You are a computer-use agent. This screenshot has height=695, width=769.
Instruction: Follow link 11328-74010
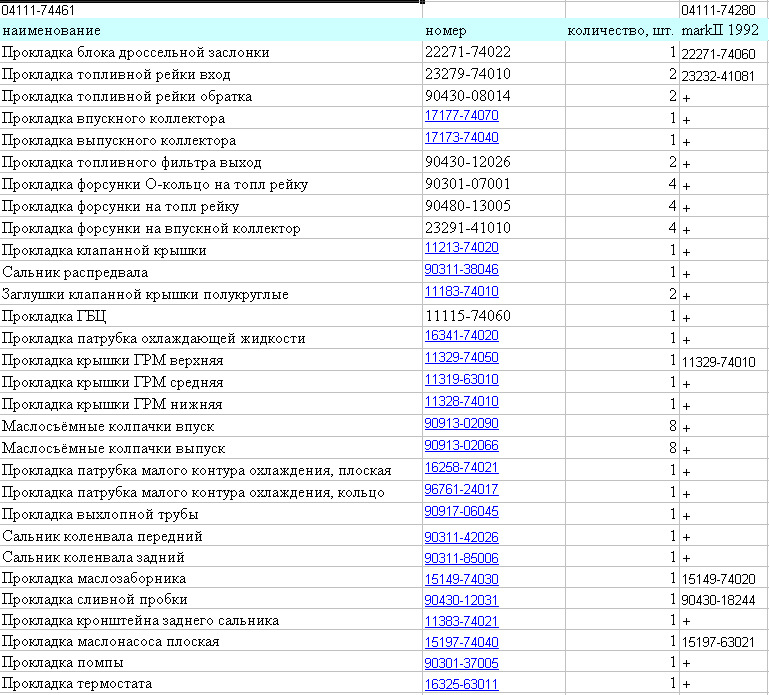pyautogui.click(x=461, y=402)
